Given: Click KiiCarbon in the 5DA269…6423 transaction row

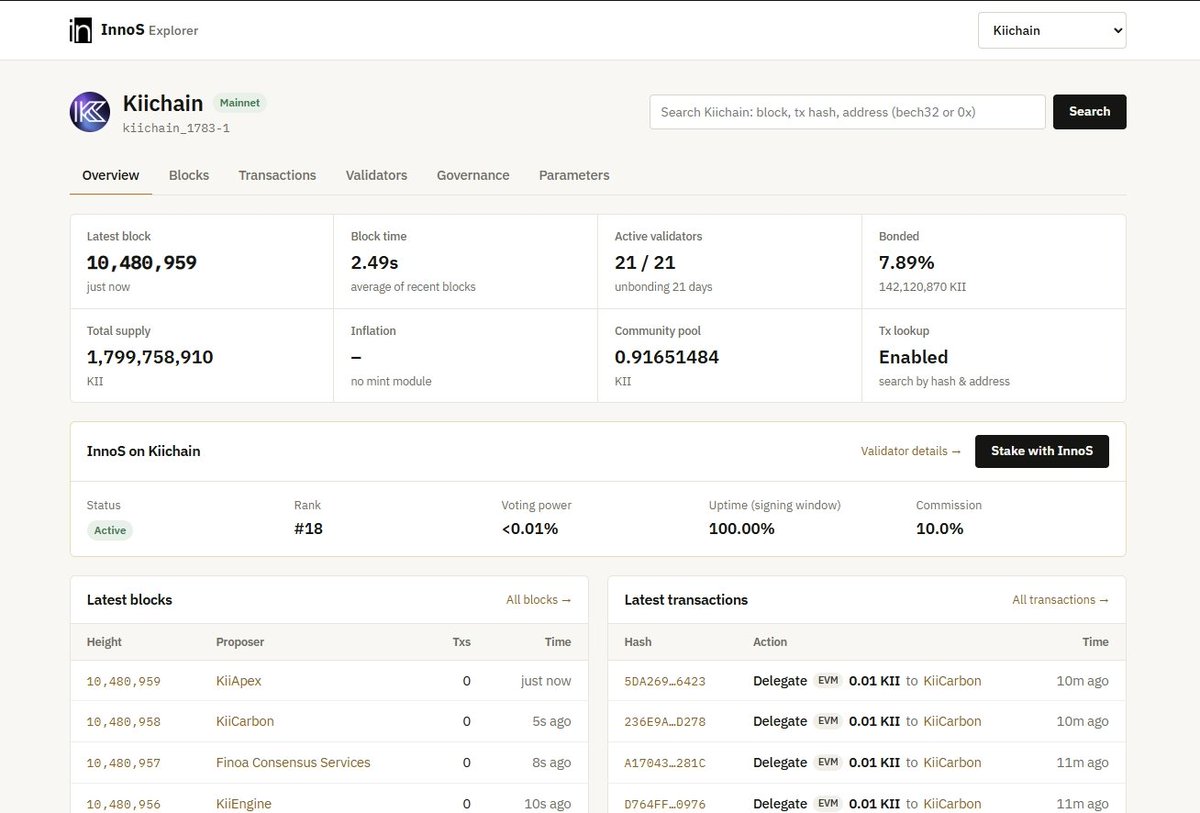Looking at the screenshot, I should (952, 681).
